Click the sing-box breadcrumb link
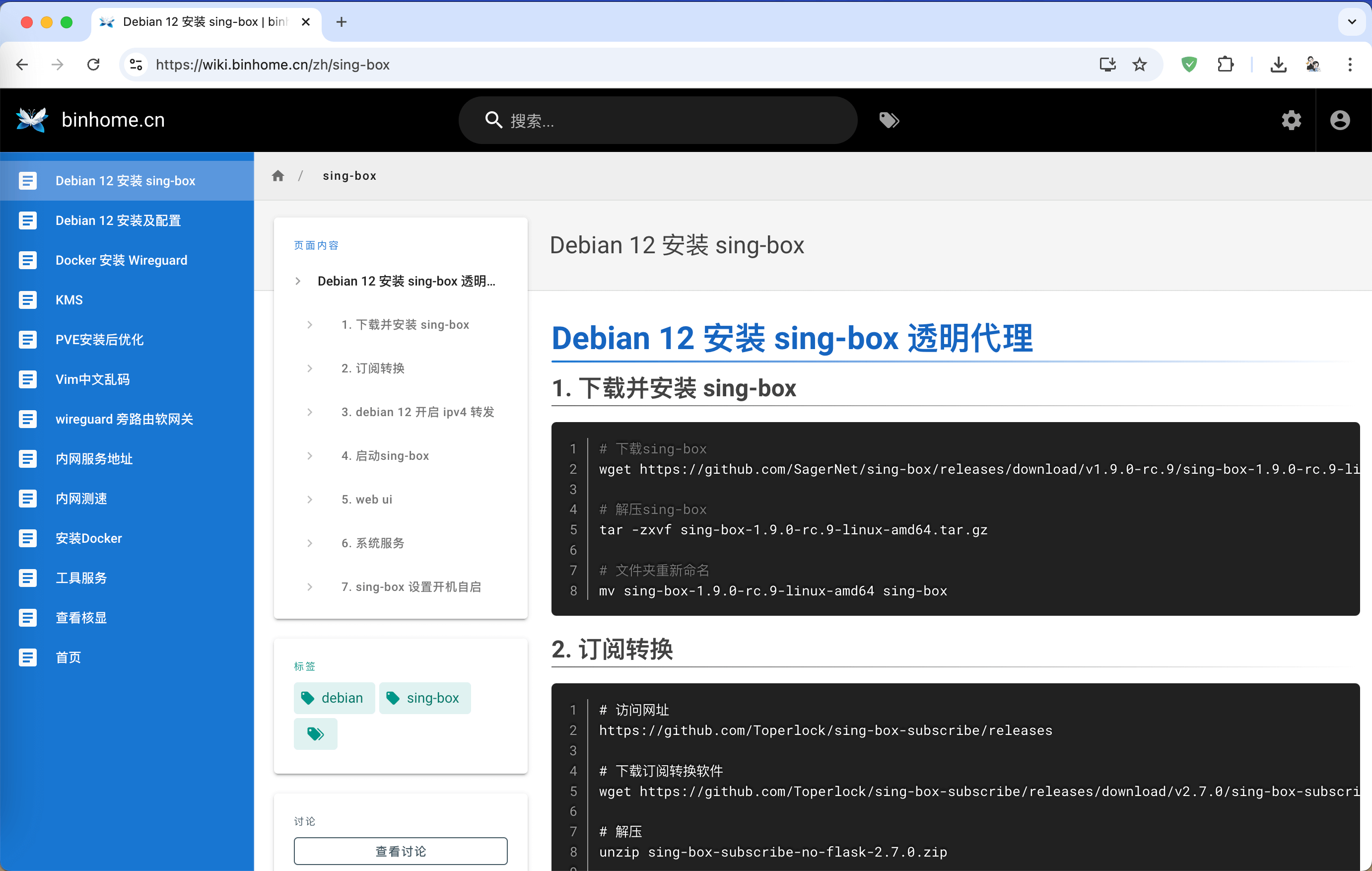 coord(350,176)
